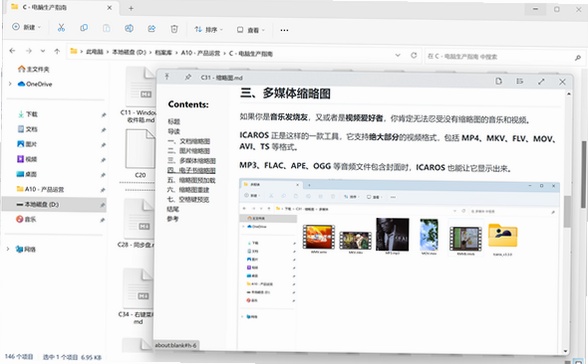
Task: Click the preview window vertical scrollbar
Action: pyautogui.click(x=568, y=221)
